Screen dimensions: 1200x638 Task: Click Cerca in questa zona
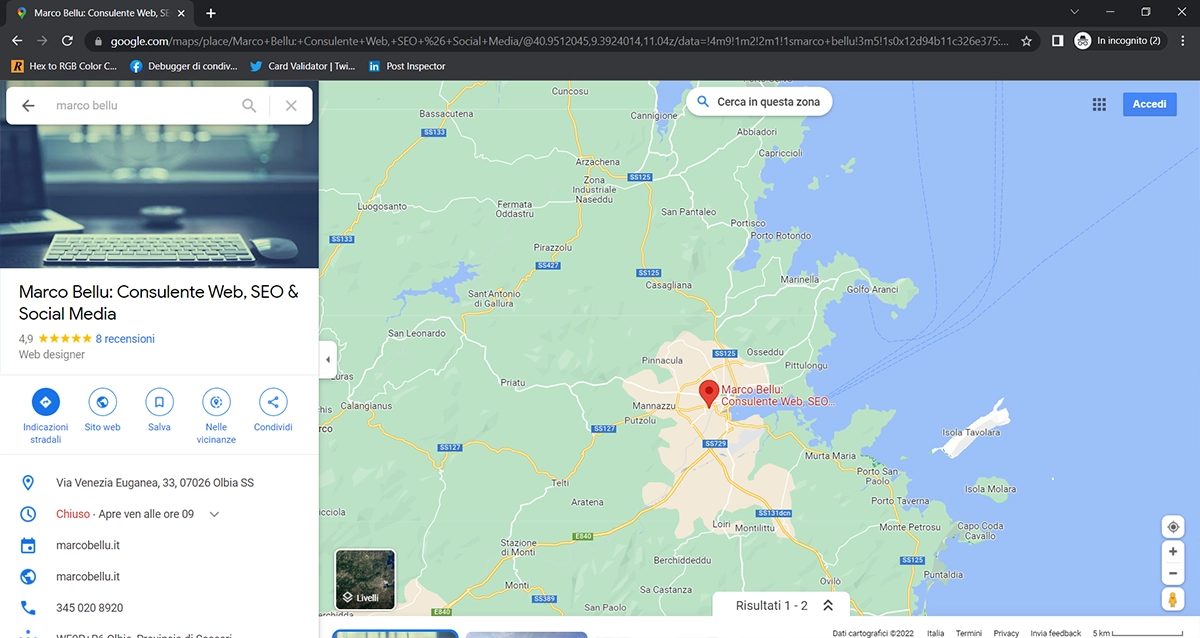(x=758, y=102)
